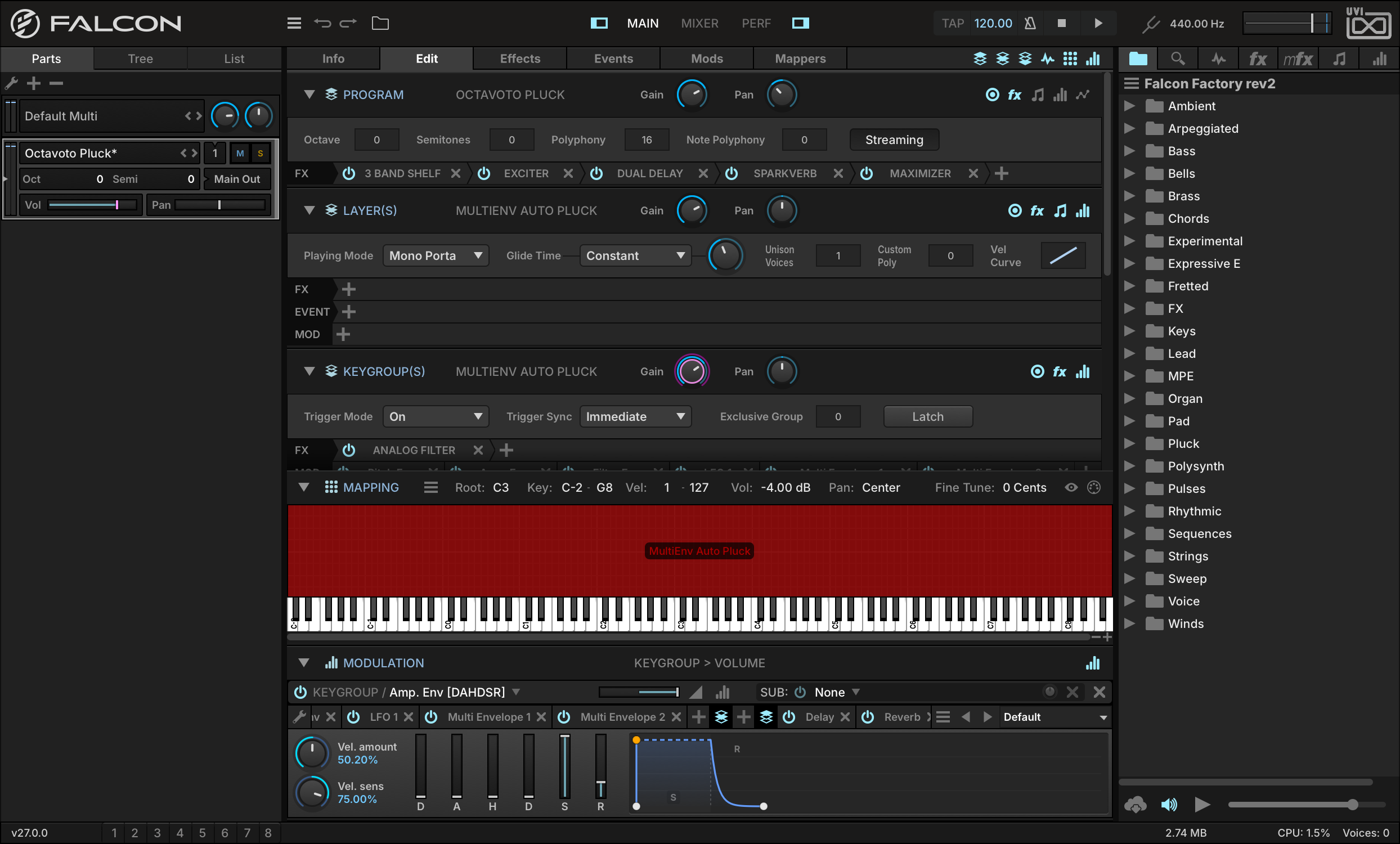This screenshot has width=1400, height=844.
Task: Bypass the Sparkverb effect
Action: [x=732, y=173]
